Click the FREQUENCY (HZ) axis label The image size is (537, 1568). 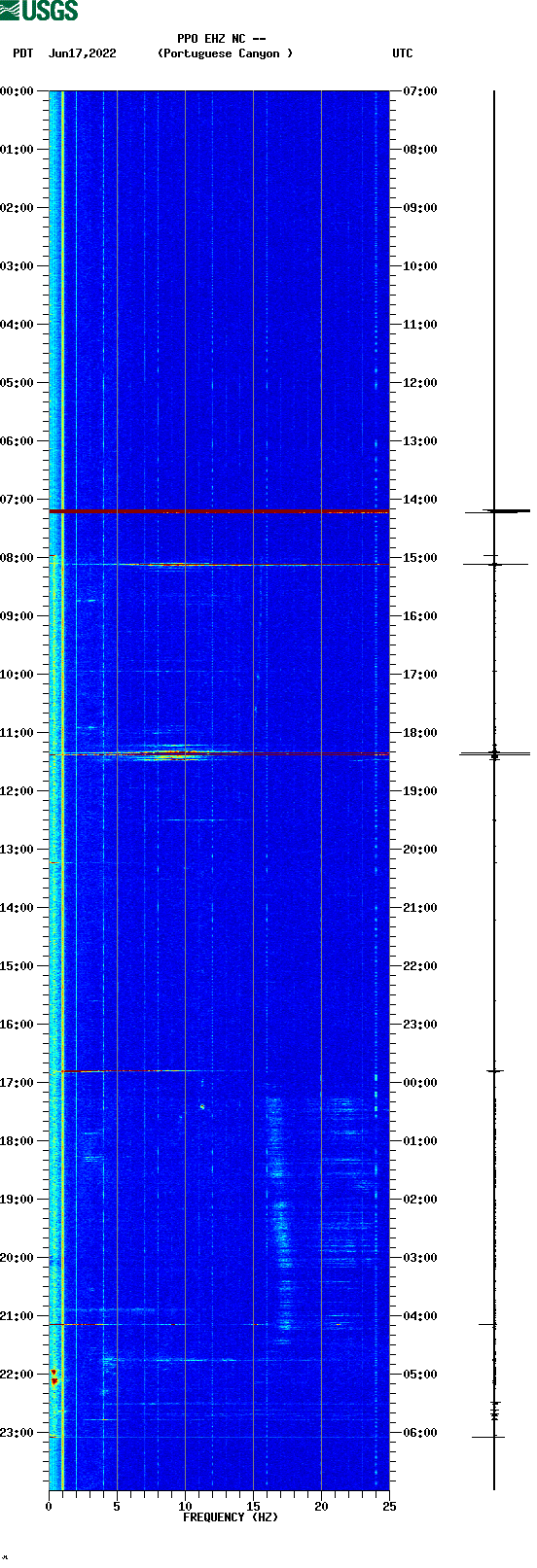231,1517
